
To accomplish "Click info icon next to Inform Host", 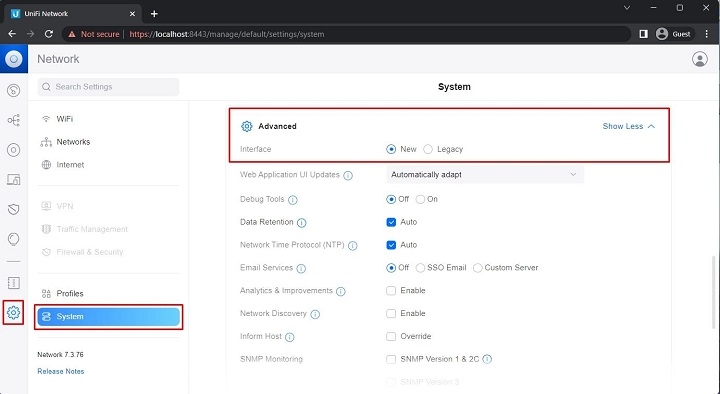I will click(x=289, y=337).
